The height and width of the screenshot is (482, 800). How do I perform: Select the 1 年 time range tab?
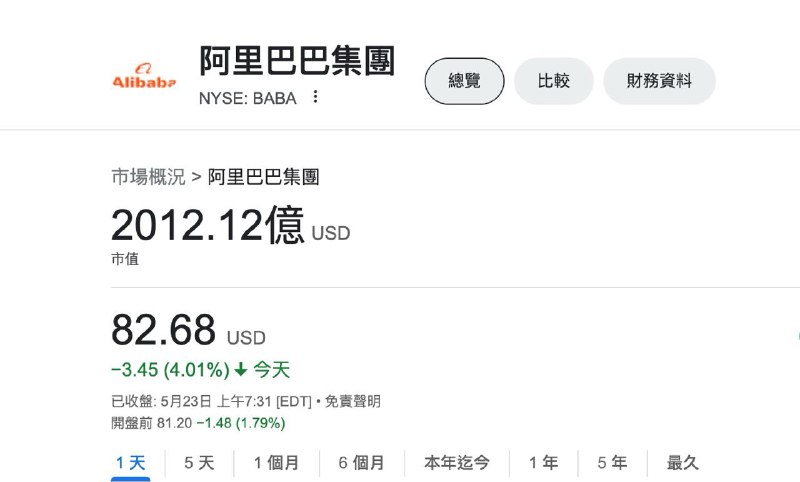point(543,463)
